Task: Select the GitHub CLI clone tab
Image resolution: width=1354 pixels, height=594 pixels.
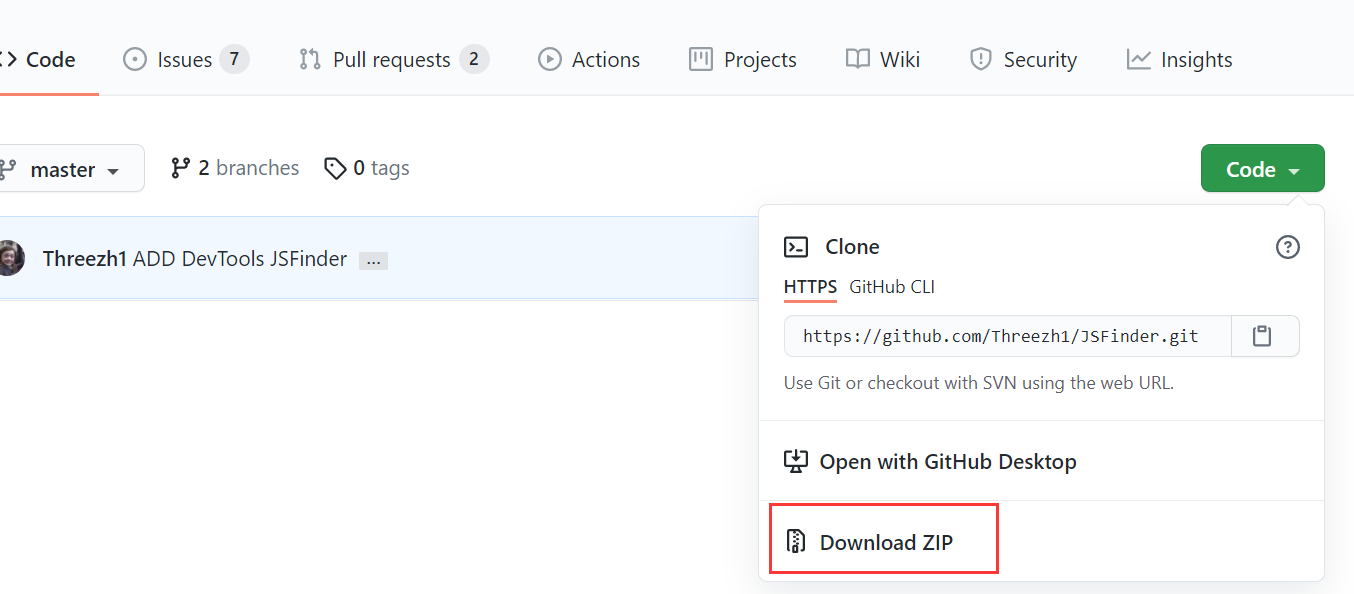Action: pyautogui.click(x=892, y=287)
